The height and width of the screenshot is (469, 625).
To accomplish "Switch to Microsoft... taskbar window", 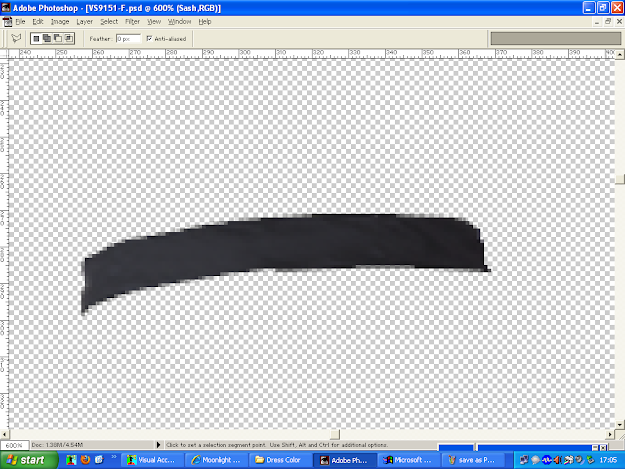I will pos(409,460).
